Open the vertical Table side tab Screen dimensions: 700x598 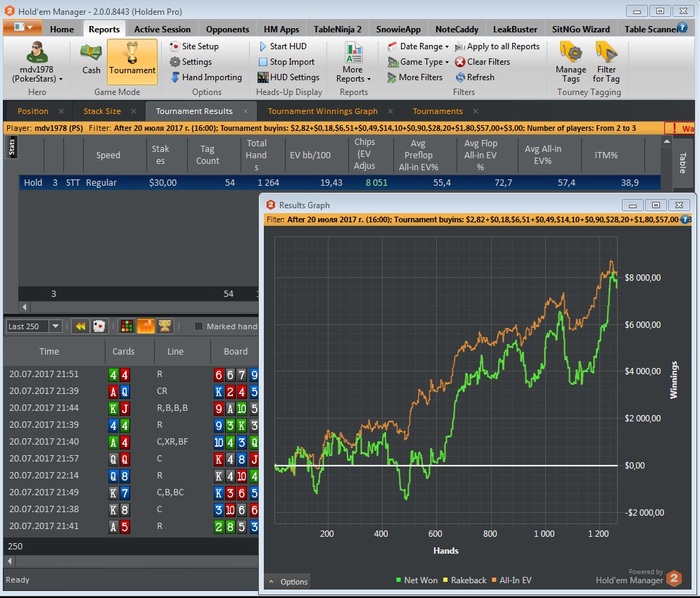point(683,163)
